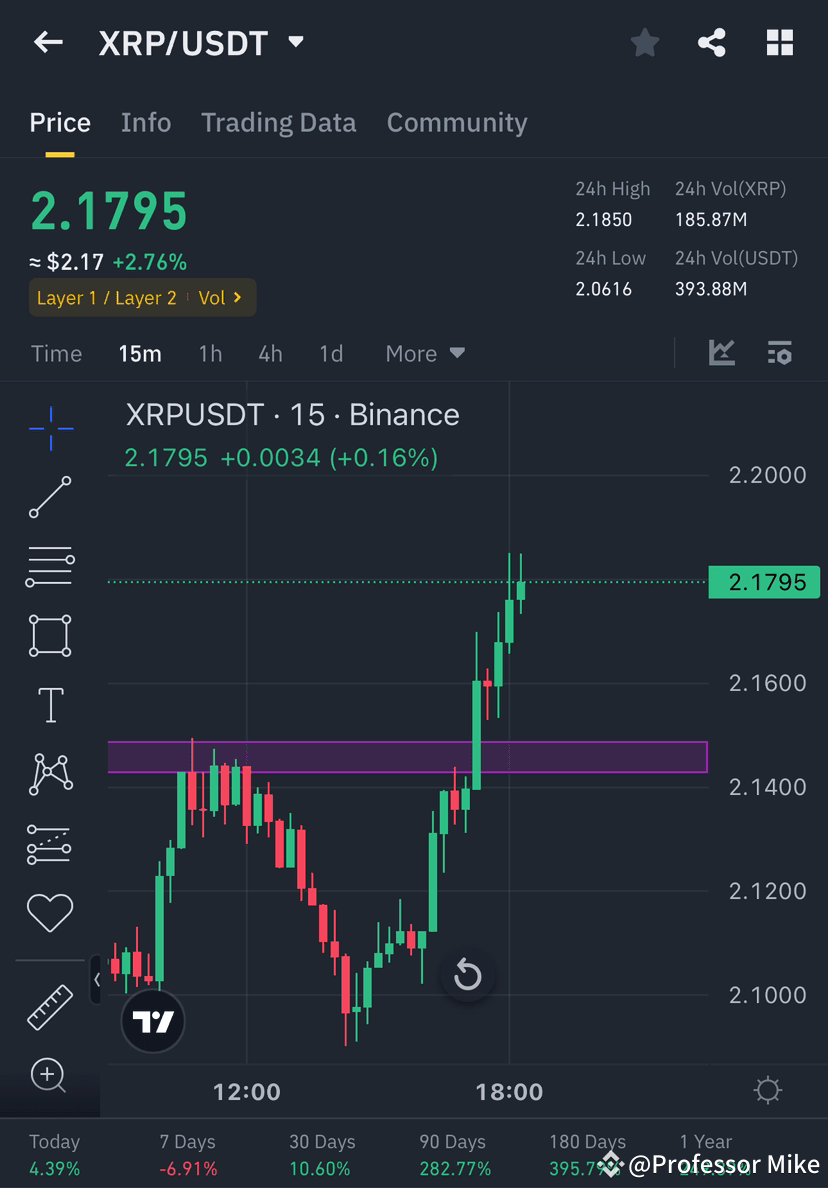Switch to the Community tab
Viewport: 828px width, 1188px height.
click(x=457, y=123)
